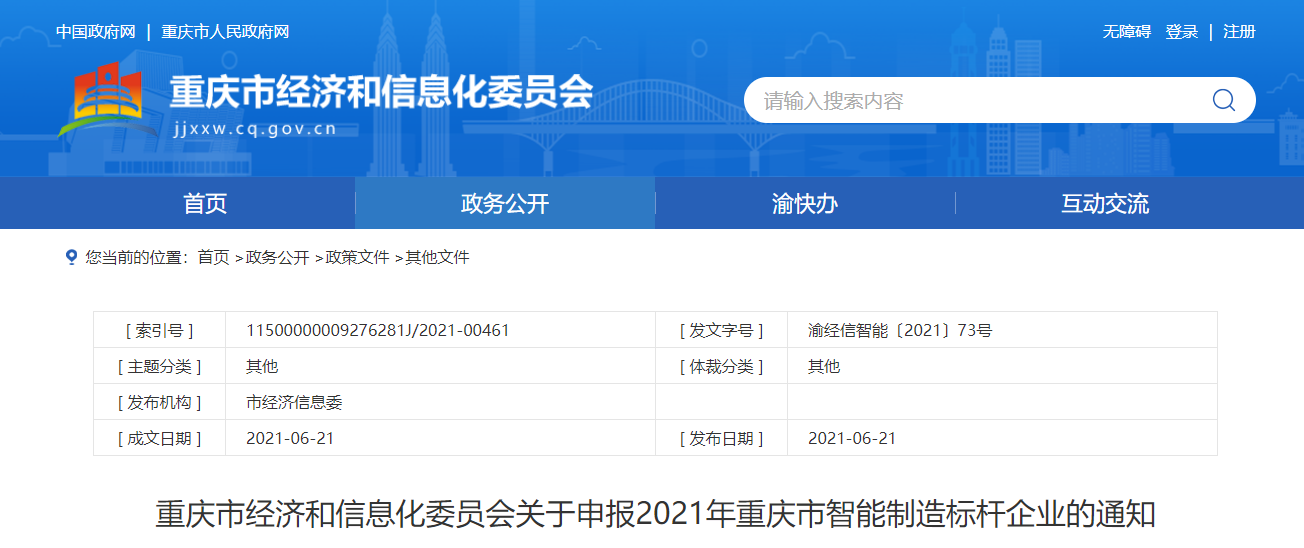
Task: Open the 中国政府网 link
Action: click(x=95, y=32)
